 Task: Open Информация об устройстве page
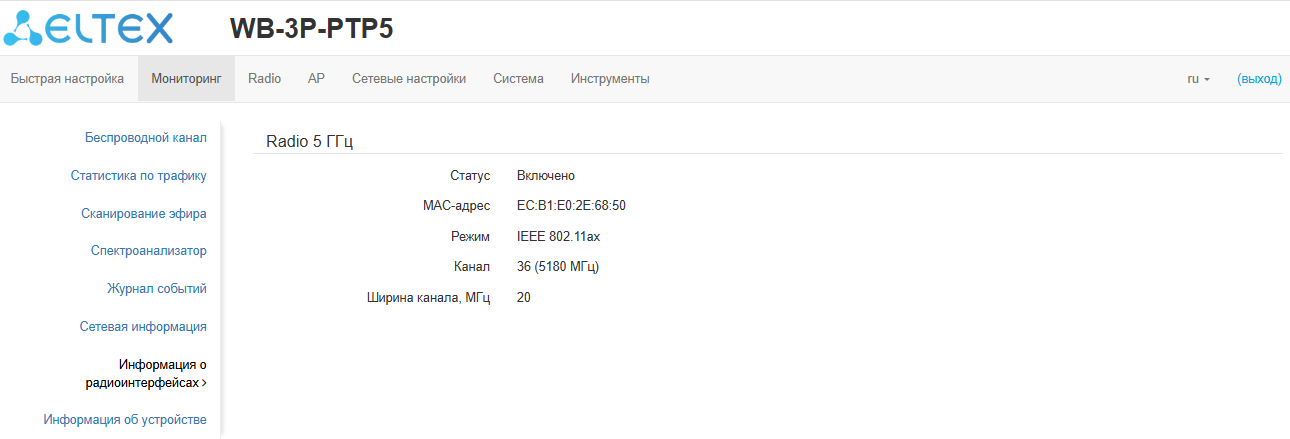click(x=125, y=419)
